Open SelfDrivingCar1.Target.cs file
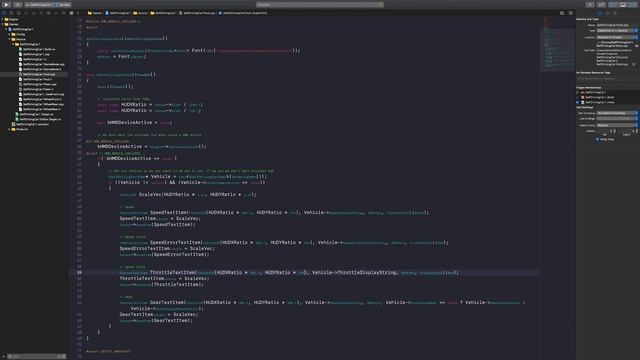 pyautogui.click(x=34, y=114)
